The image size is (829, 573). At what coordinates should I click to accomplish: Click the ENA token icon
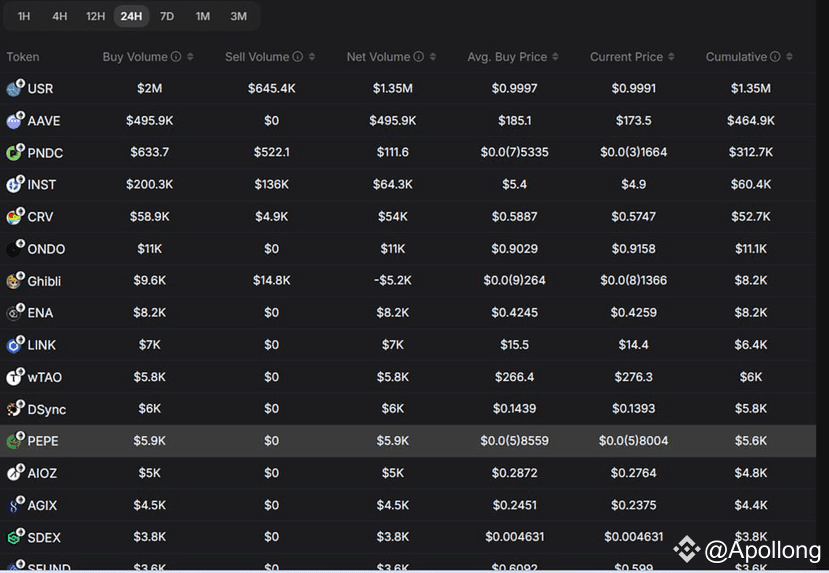pos(15,312)
